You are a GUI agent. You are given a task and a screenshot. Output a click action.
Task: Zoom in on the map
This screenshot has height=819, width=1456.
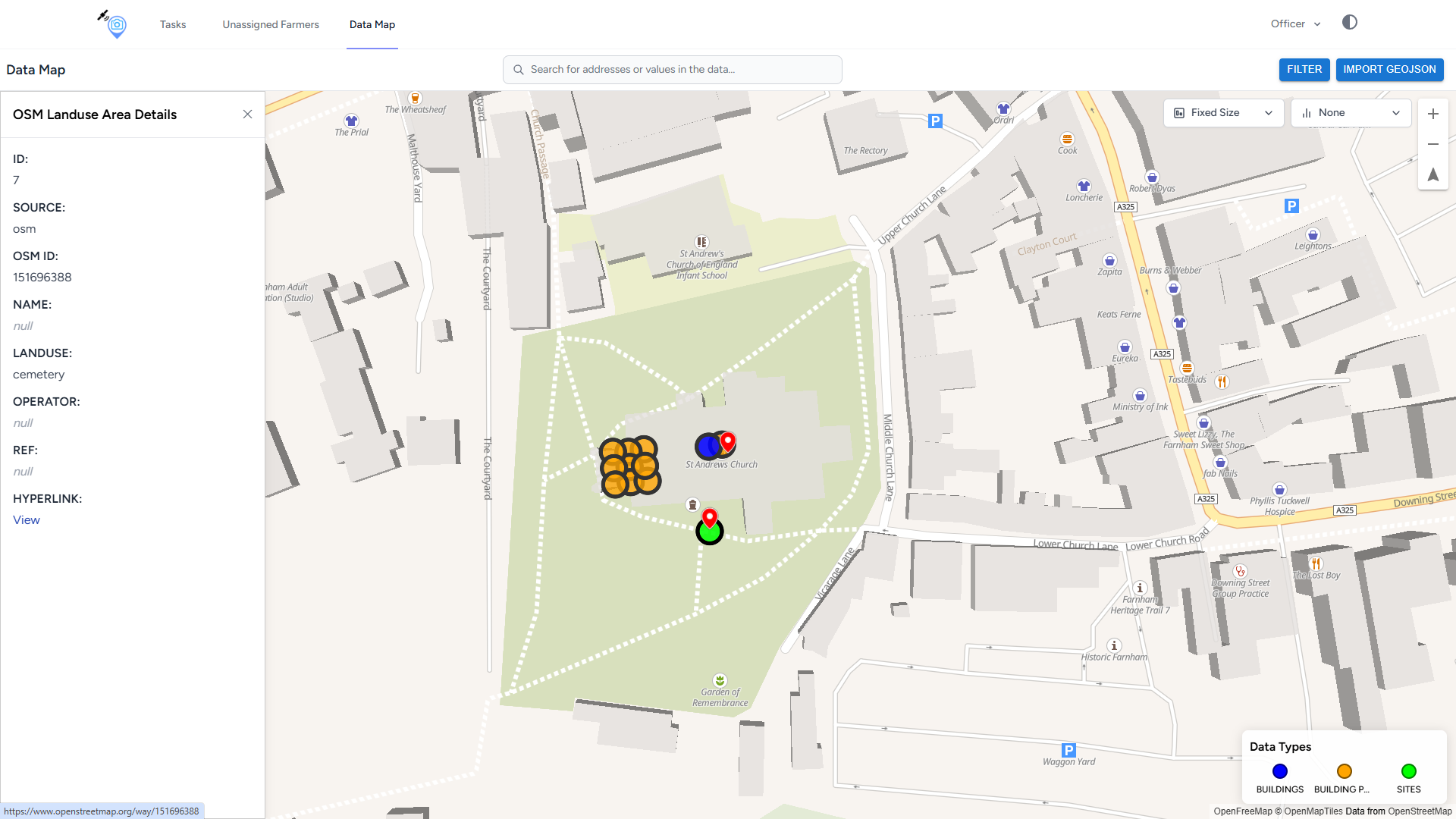(x=1432, y=114)
